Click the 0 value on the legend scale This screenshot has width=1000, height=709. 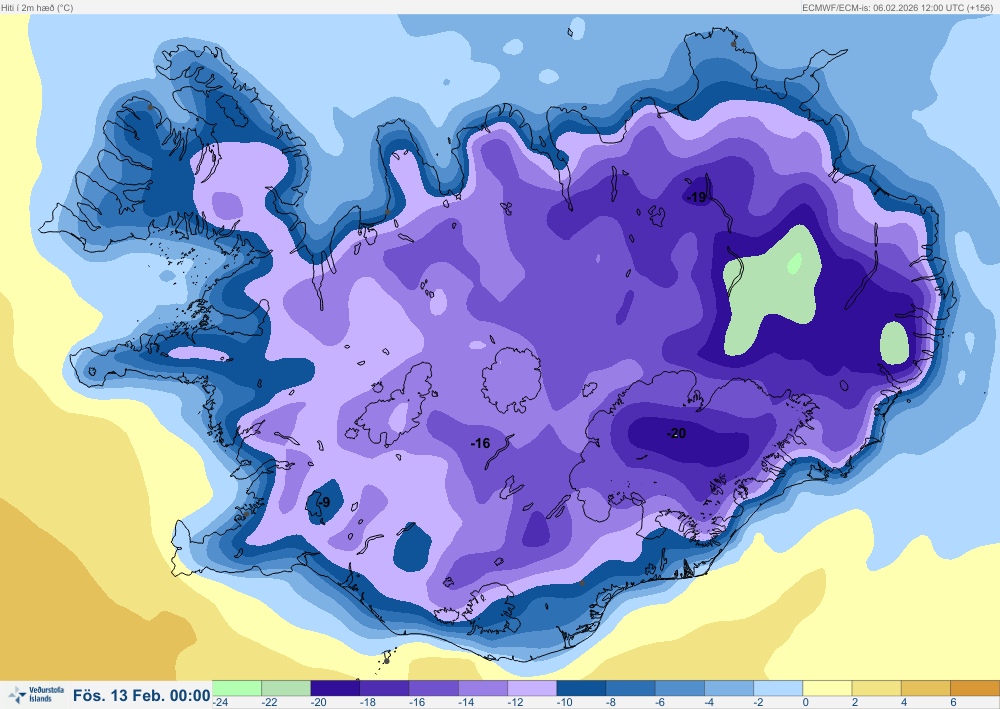point(805,702)
